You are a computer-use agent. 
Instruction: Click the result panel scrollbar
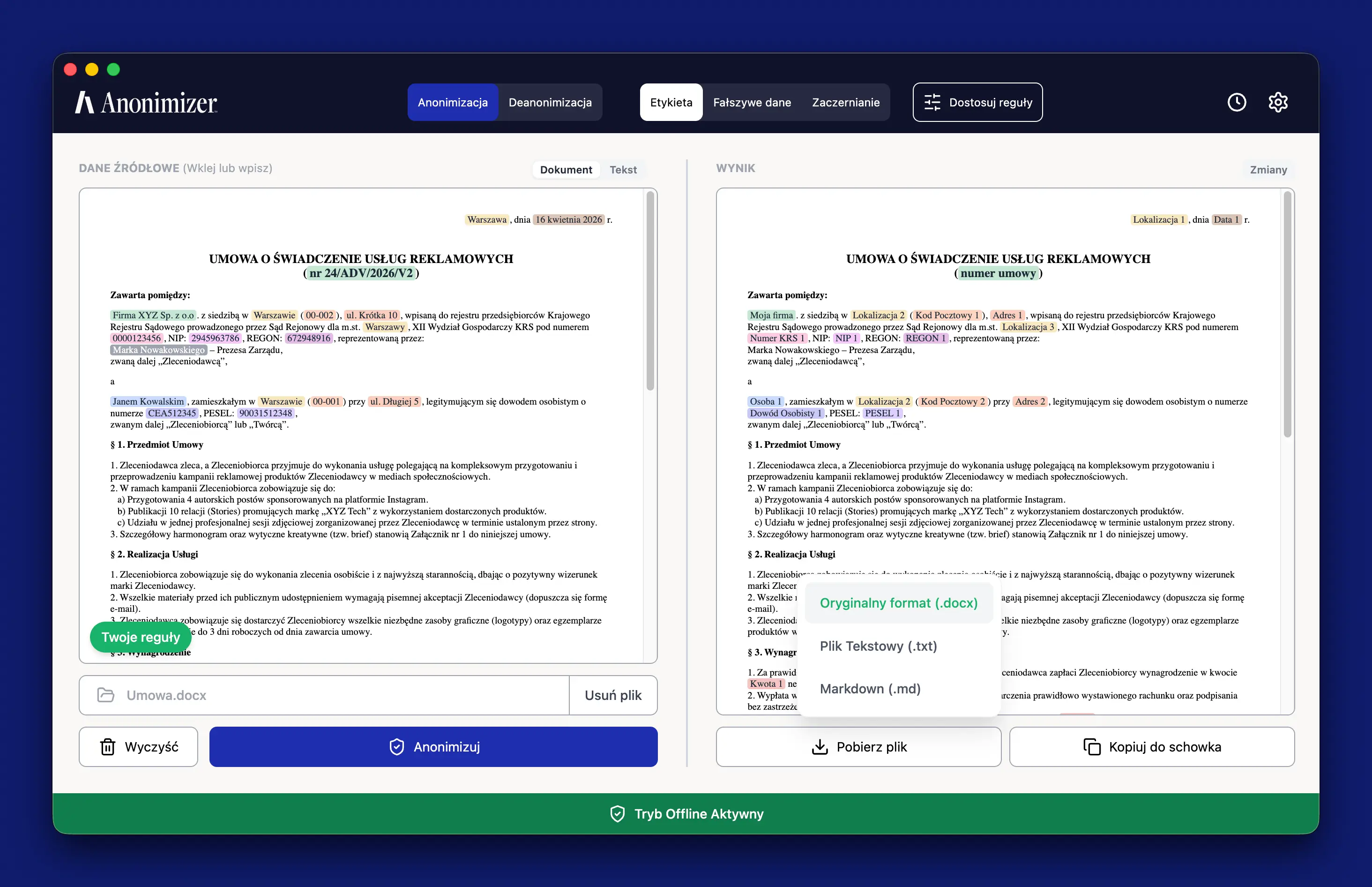point(1287,314)
